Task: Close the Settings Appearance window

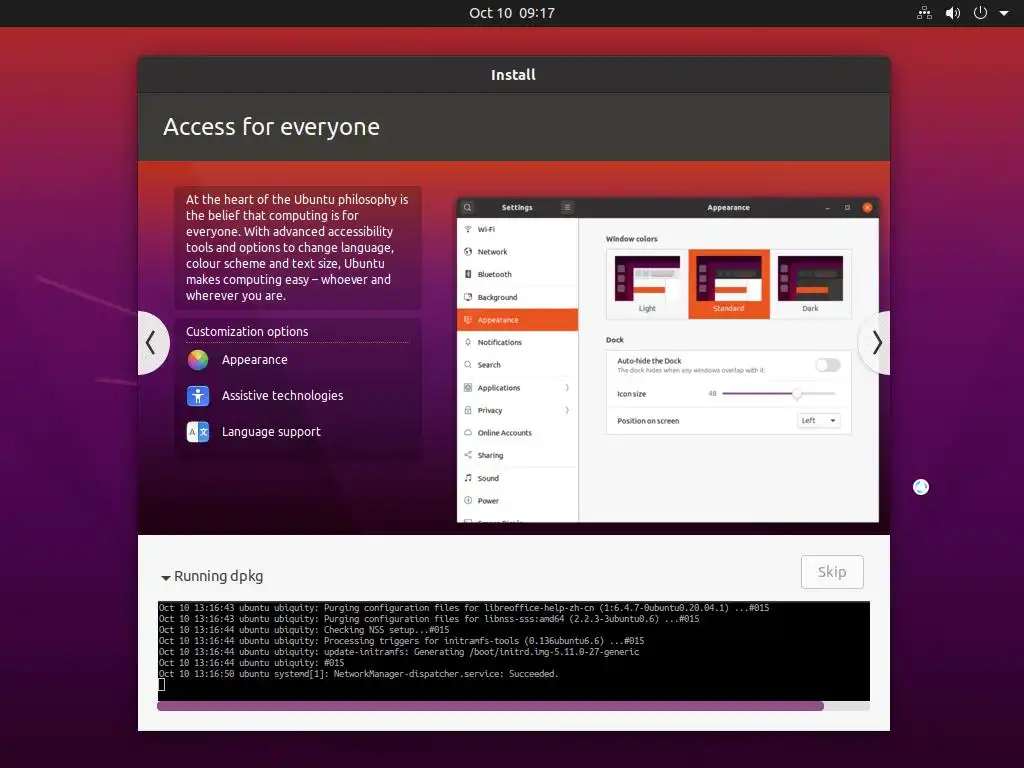Action: click(x=867, y=208)
